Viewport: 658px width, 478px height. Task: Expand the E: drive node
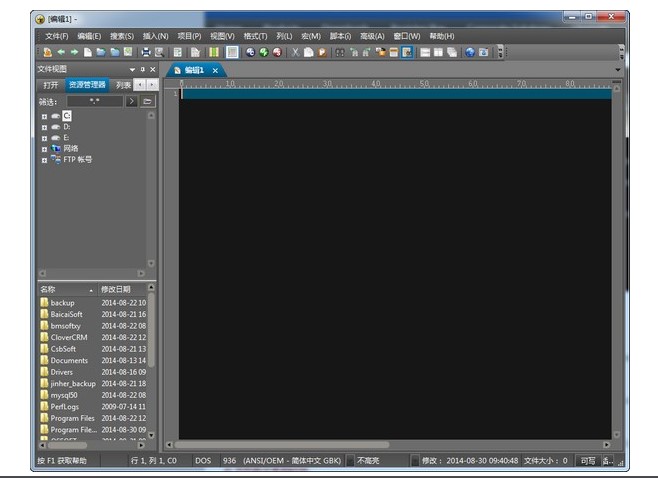pyautogui.click(x=44, y=138)
